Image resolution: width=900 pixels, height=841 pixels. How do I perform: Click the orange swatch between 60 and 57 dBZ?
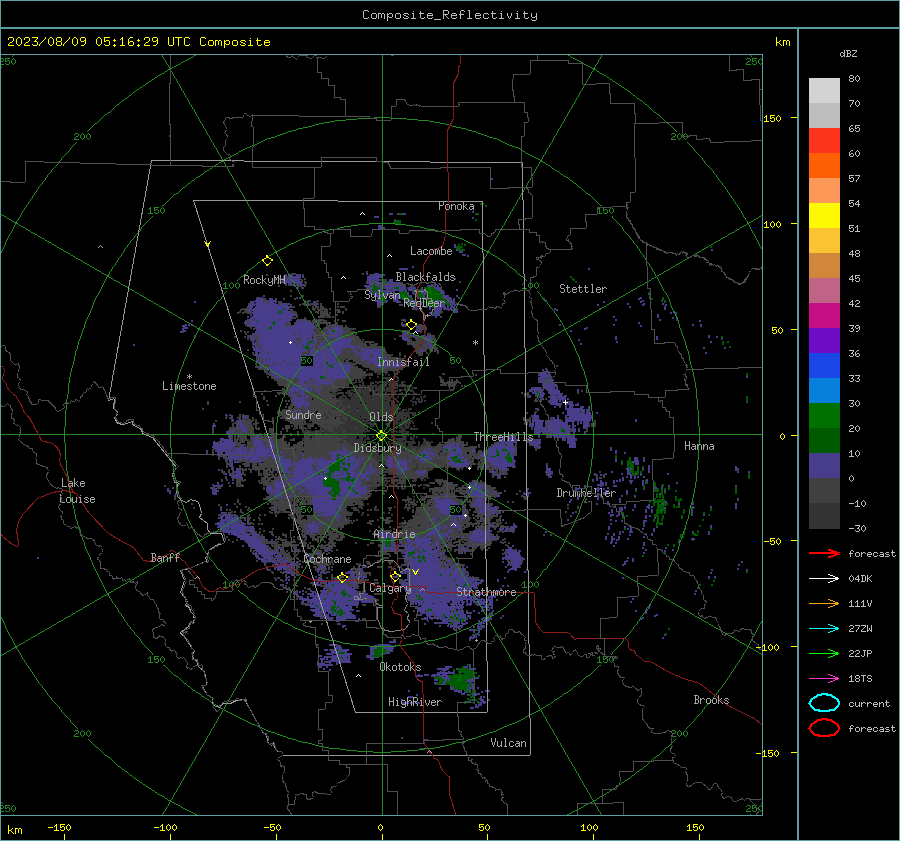pyautogui.click(x=824, y=166)
